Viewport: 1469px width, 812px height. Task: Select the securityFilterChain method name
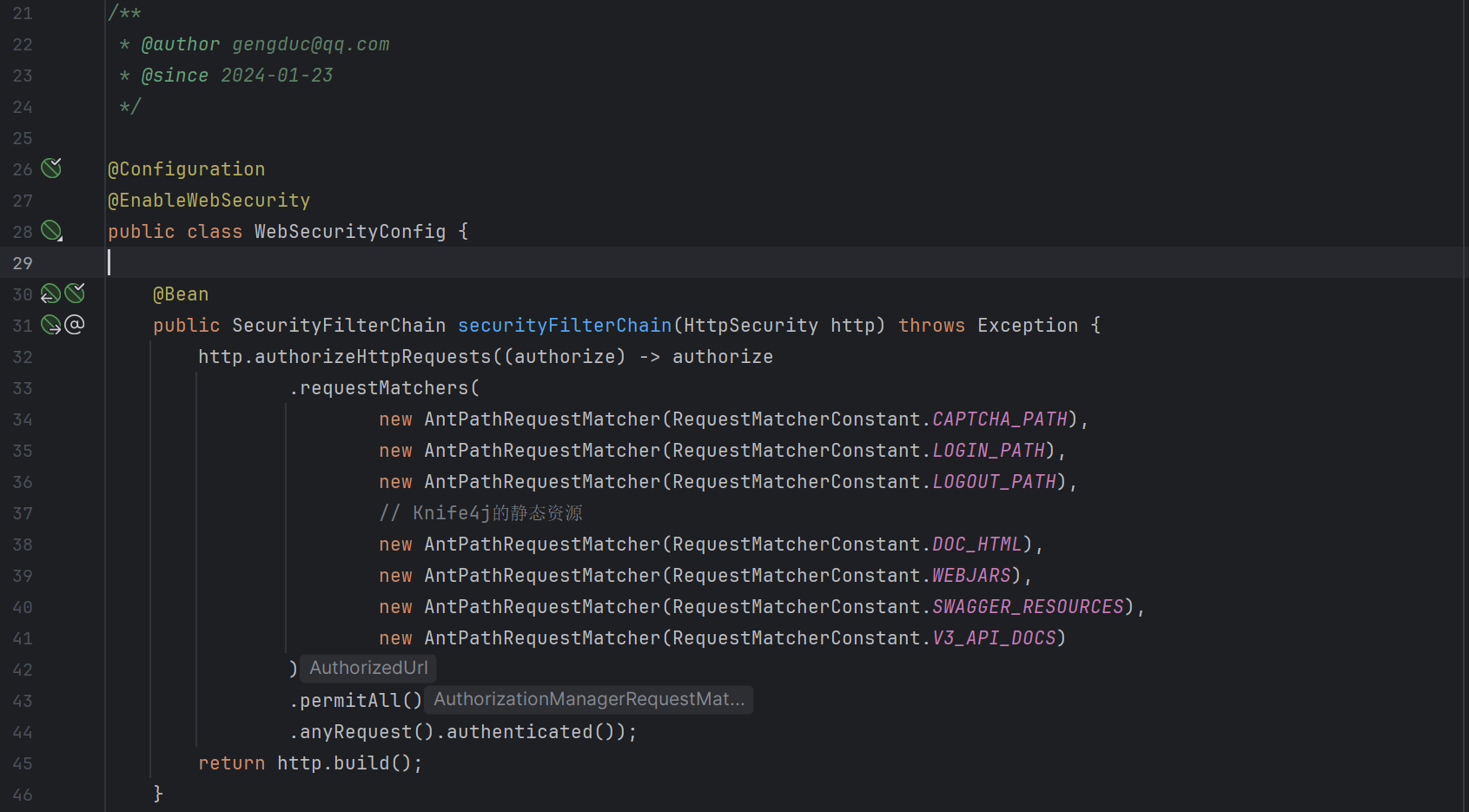(x=564, y=325)
